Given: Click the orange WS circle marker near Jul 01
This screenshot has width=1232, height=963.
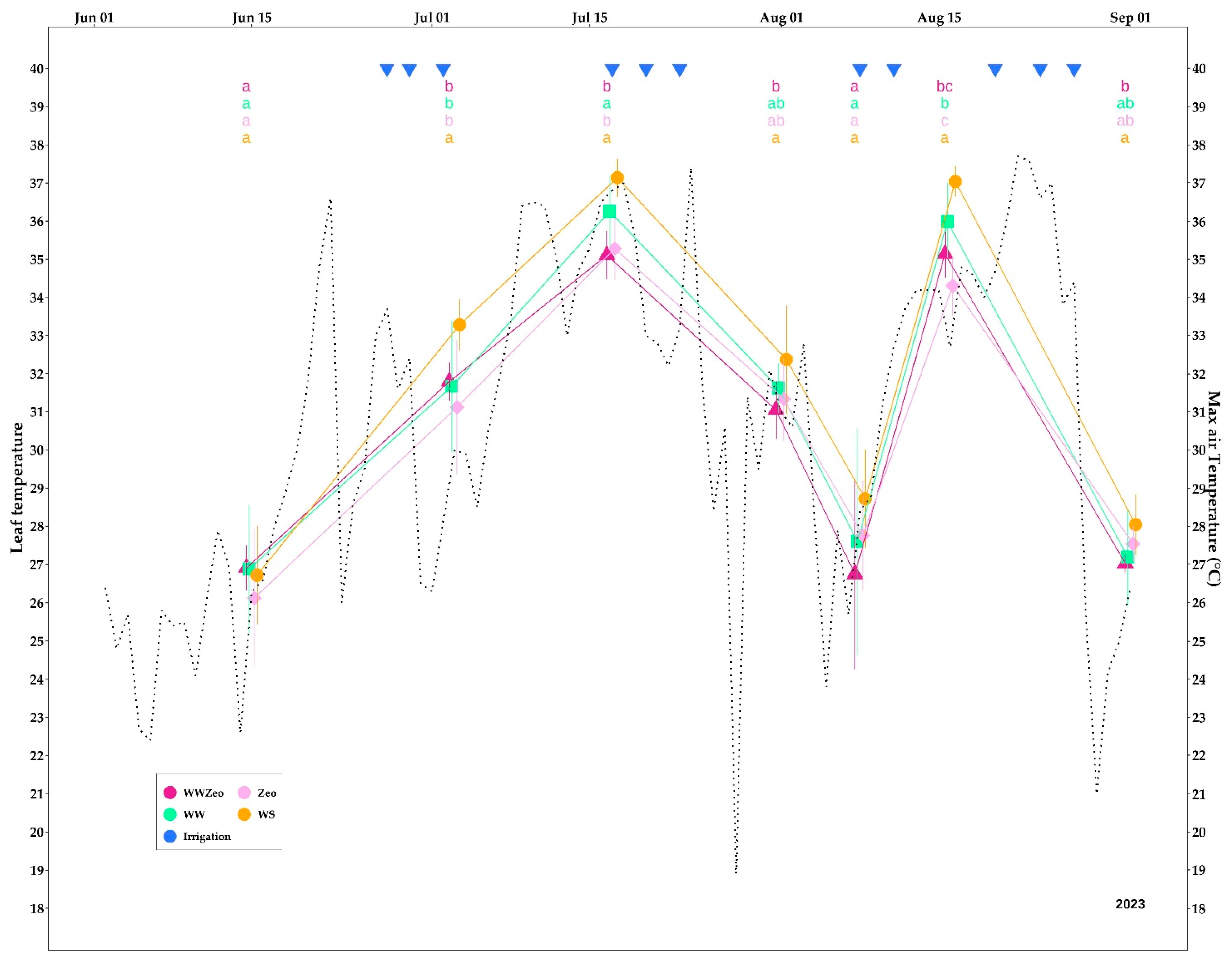Looking at the screenshot, I should 459,325.
